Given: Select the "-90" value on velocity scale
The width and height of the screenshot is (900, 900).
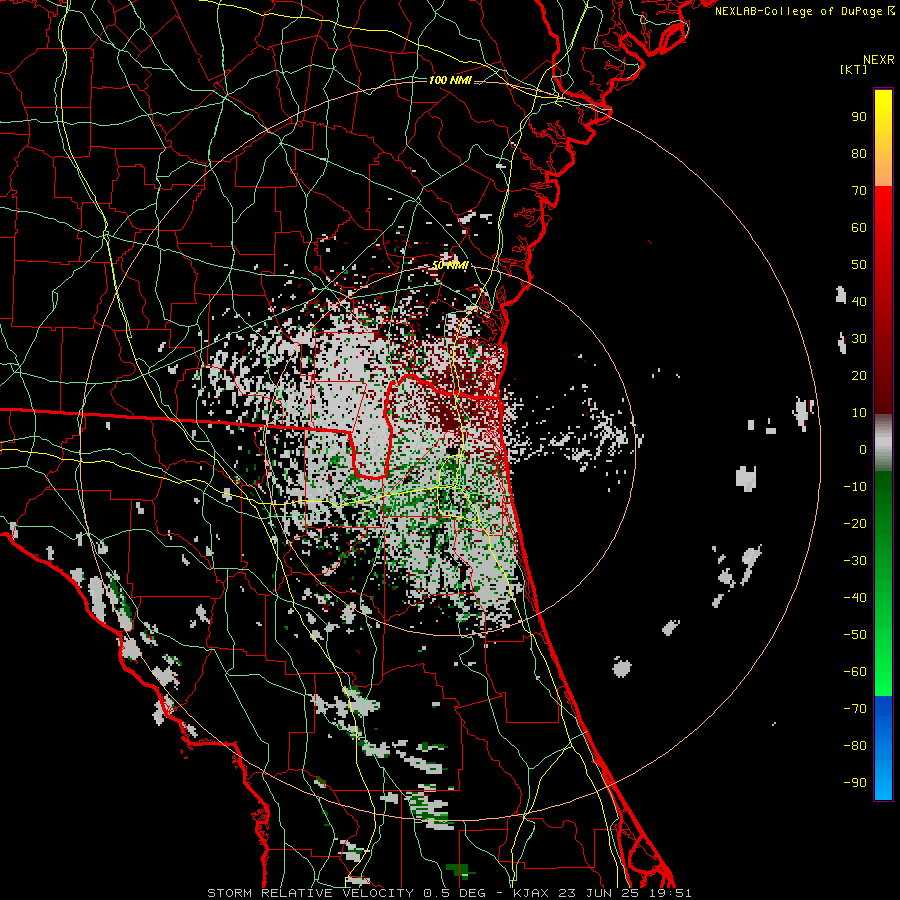Looking at the screenshot, I should (855, 783).
